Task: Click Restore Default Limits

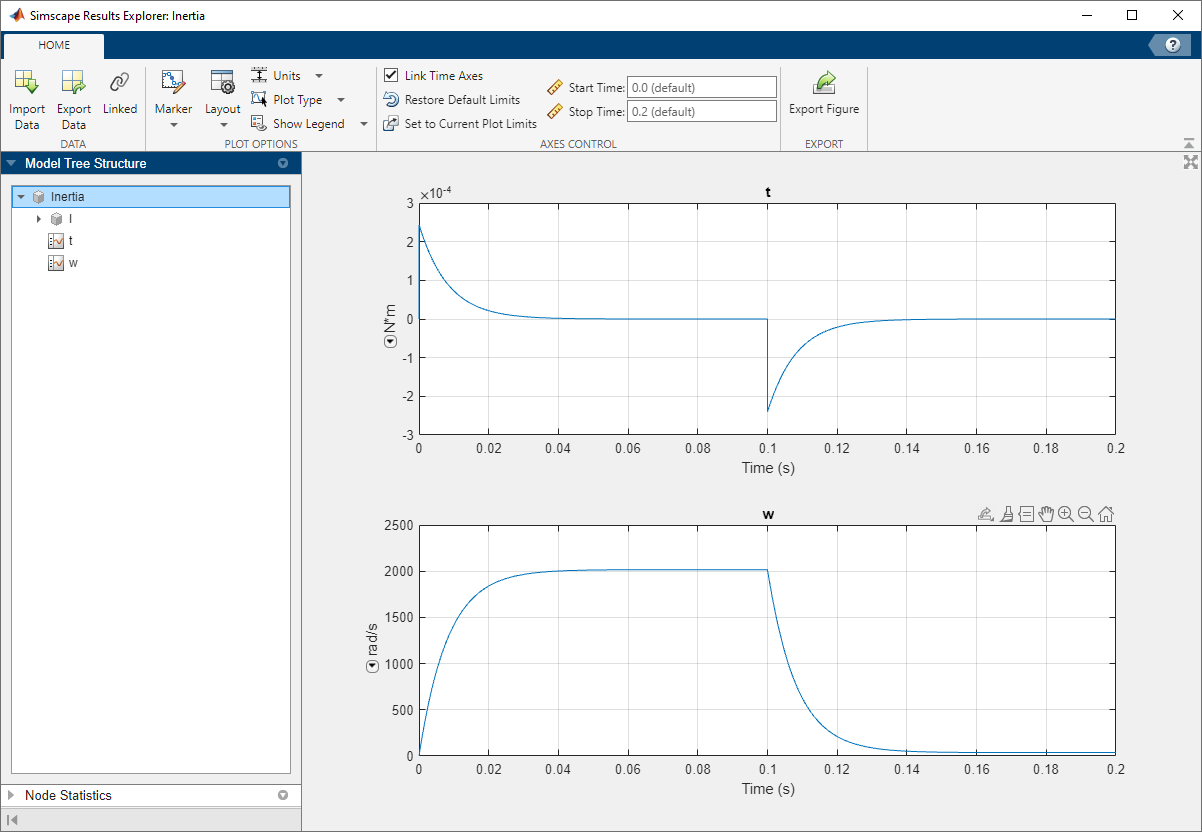Action: [461, 100]
